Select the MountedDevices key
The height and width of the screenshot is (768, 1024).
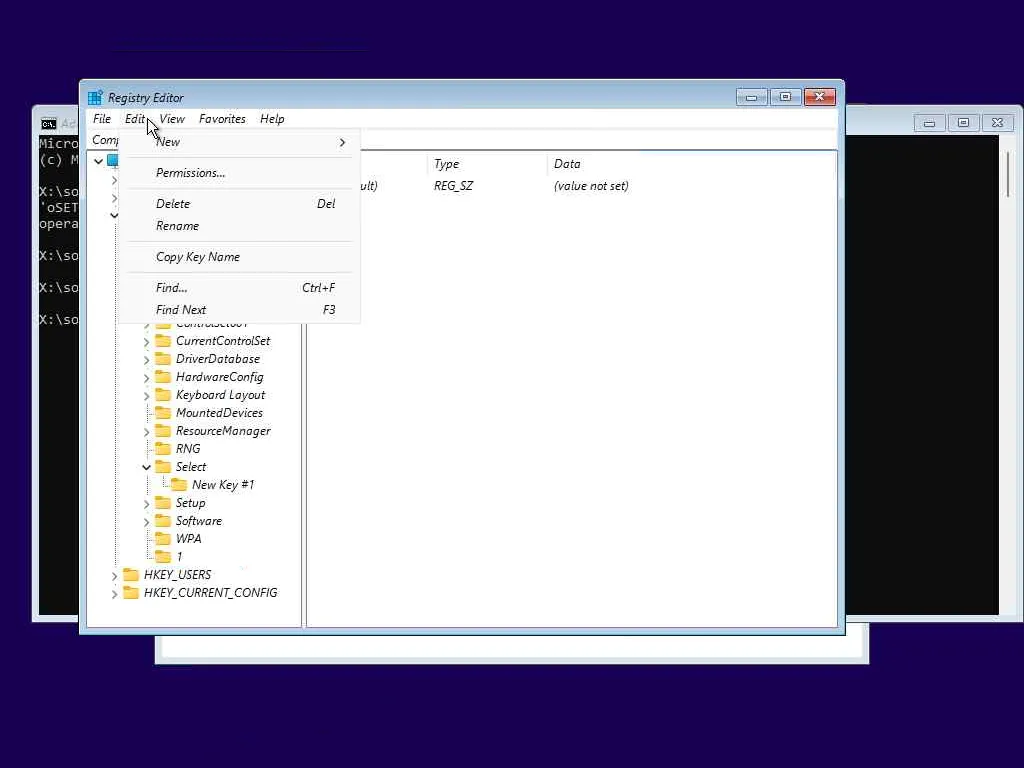(219, 413)
